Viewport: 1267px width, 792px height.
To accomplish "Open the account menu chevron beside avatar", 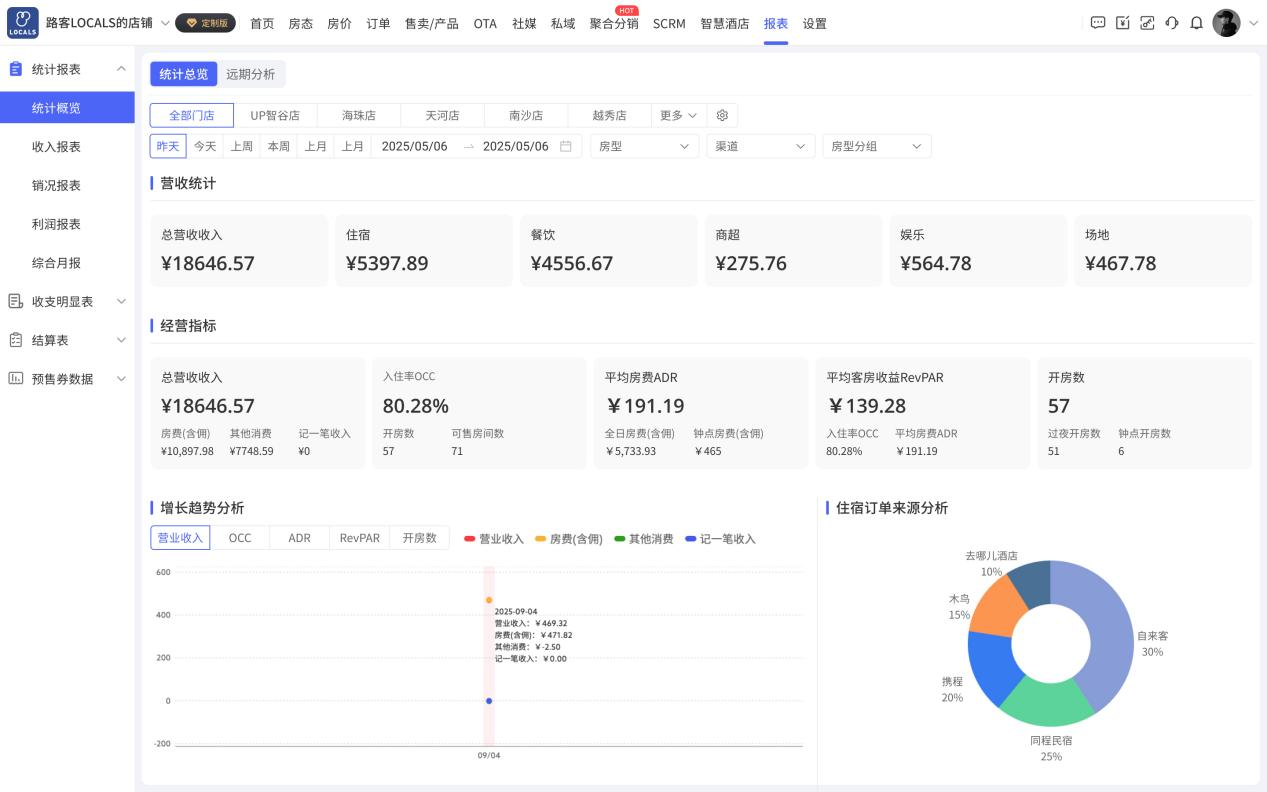I will [x=1253, y=23].
